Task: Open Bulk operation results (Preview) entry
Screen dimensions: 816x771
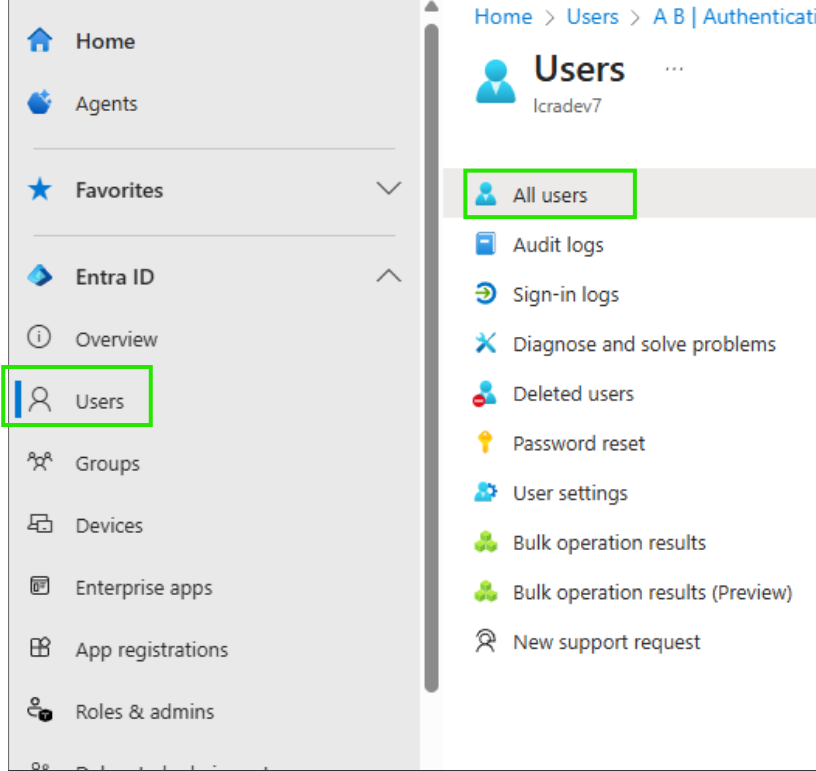Action: tap(653, 593)
